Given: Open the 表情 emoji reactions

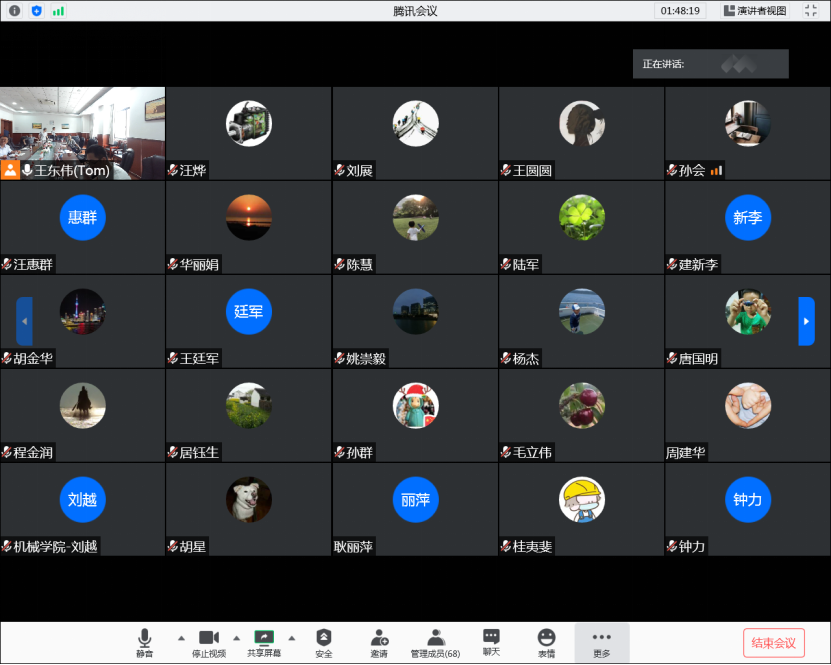Looking at the screenshot, I should [546, 642].
